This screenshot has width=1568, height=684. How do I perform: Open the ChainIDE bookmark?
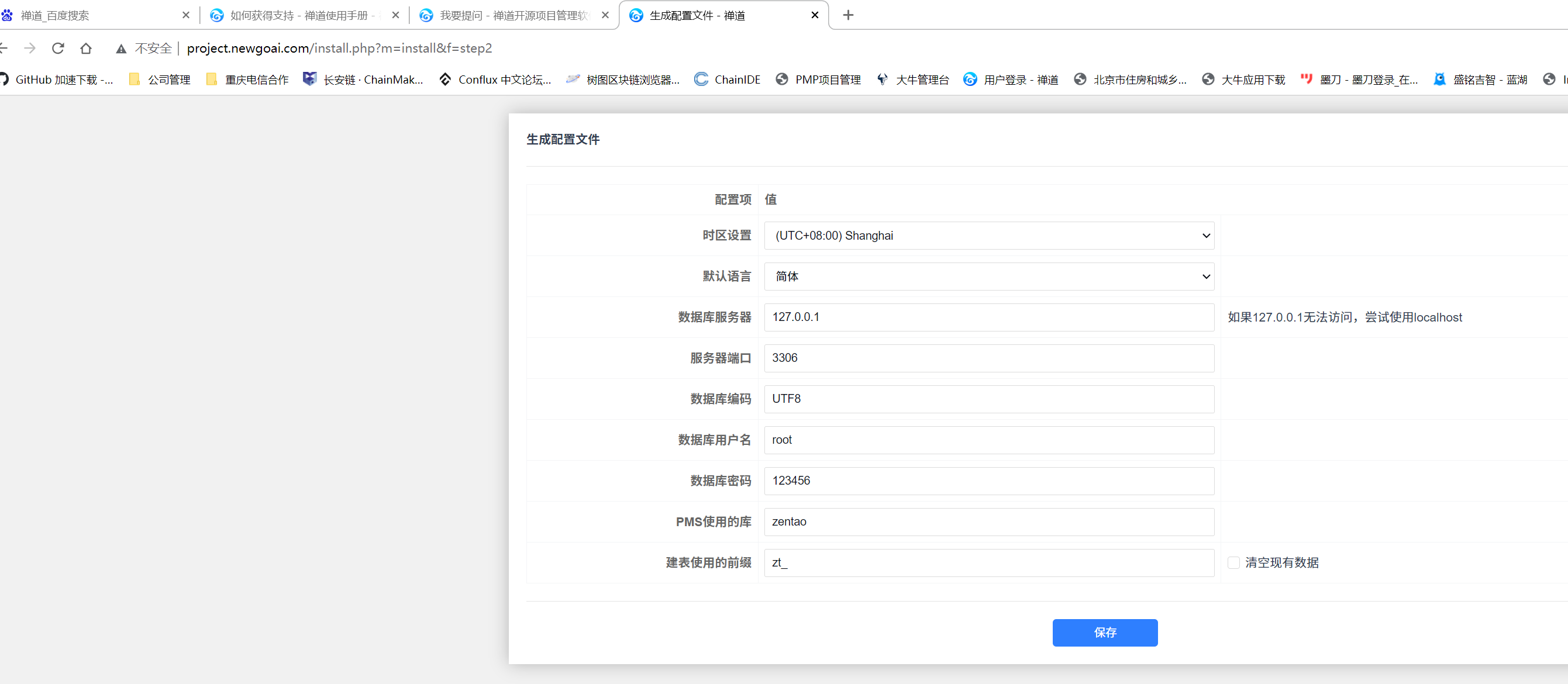pos(728,80)
